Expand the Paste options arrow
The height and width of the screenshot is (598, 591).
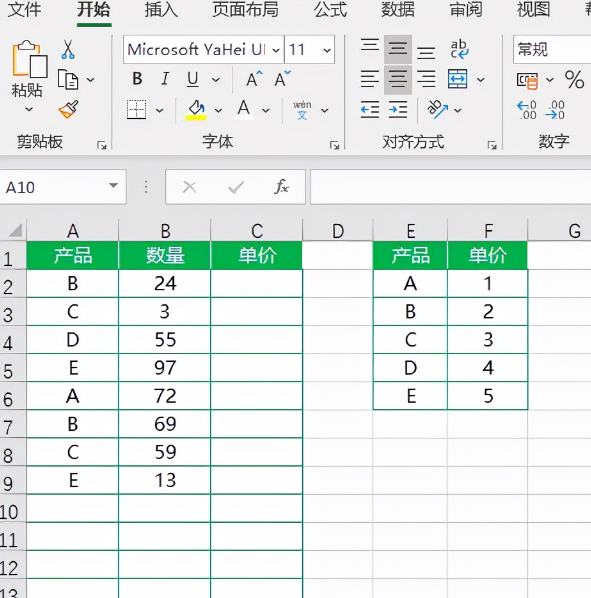point(29,110)
